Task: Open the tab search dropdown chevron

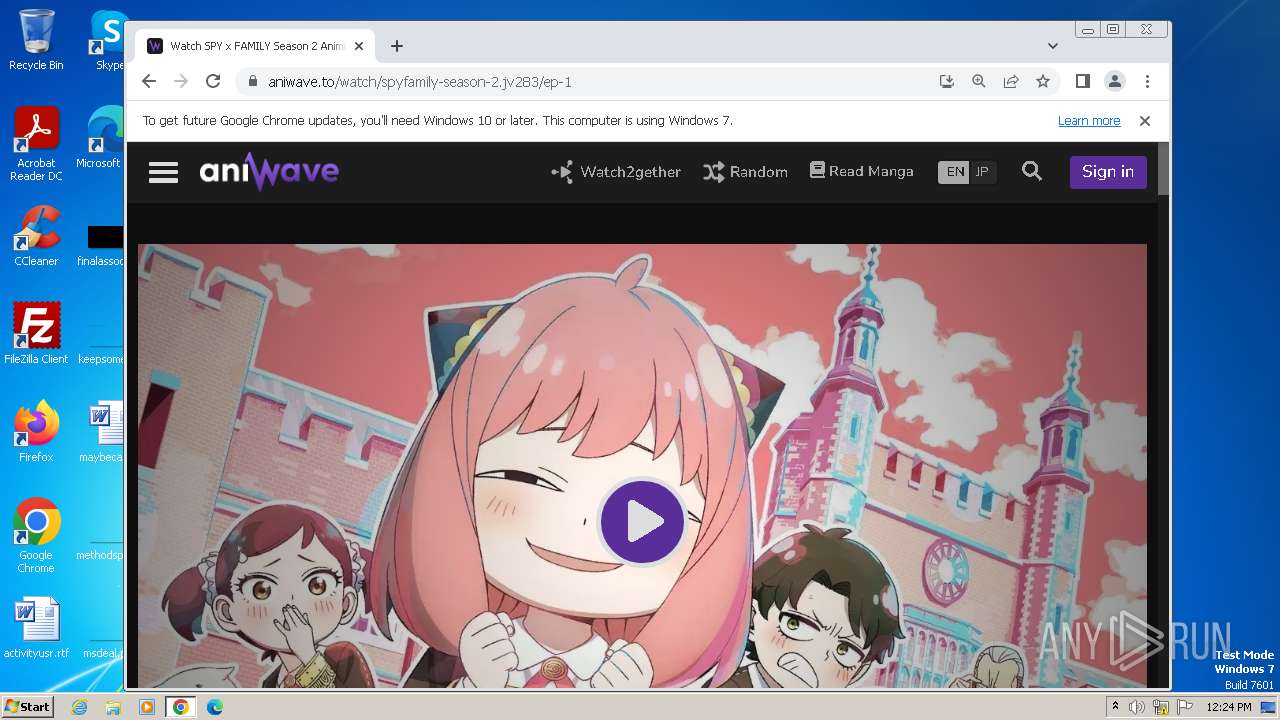Action: [x=1053, y=46]
